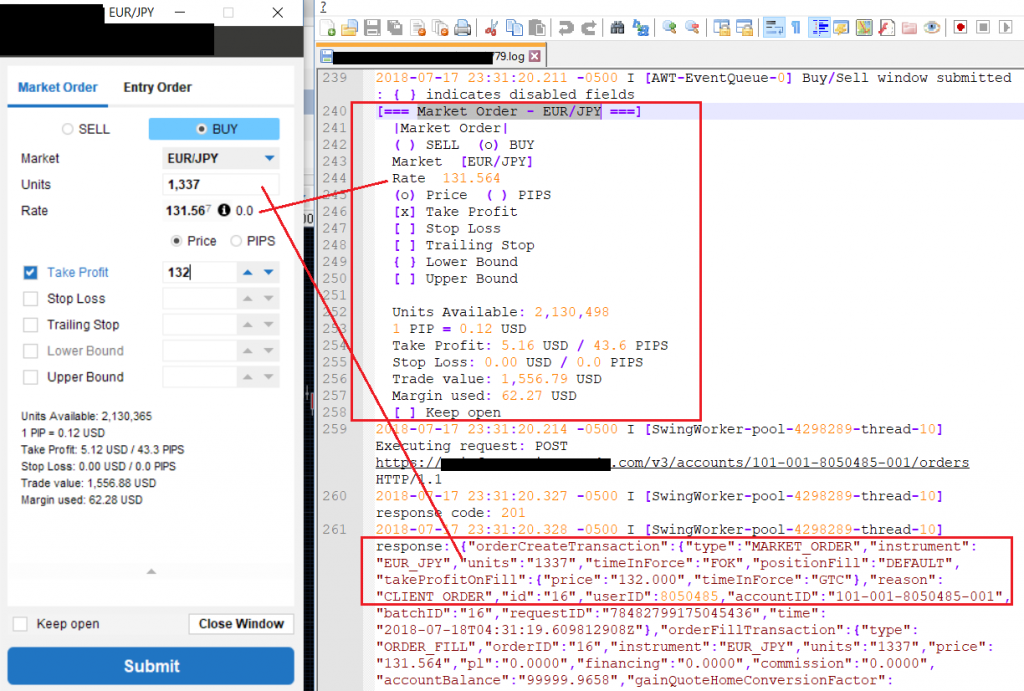Toggle file monitoring eye icon

(932, 27)
